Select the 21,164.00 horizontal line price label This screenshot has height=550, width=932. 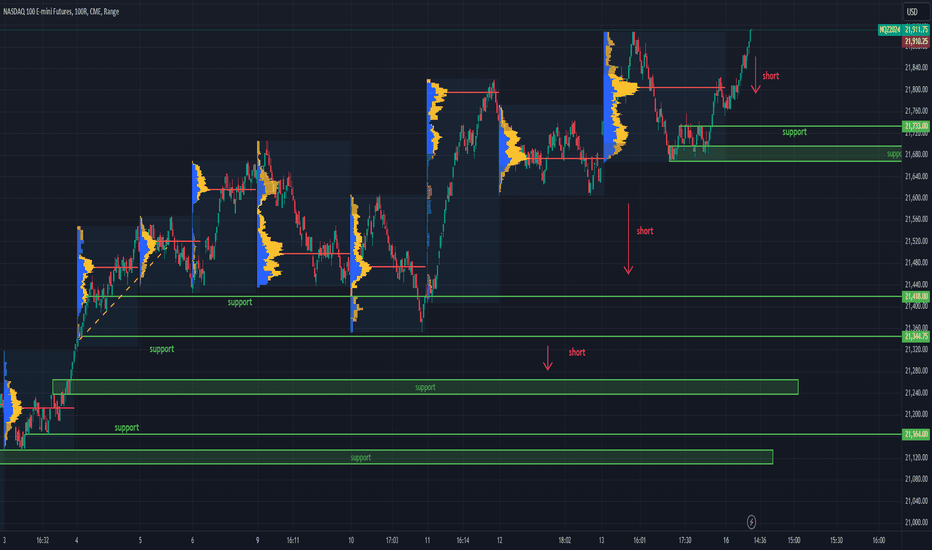(916, 434)
